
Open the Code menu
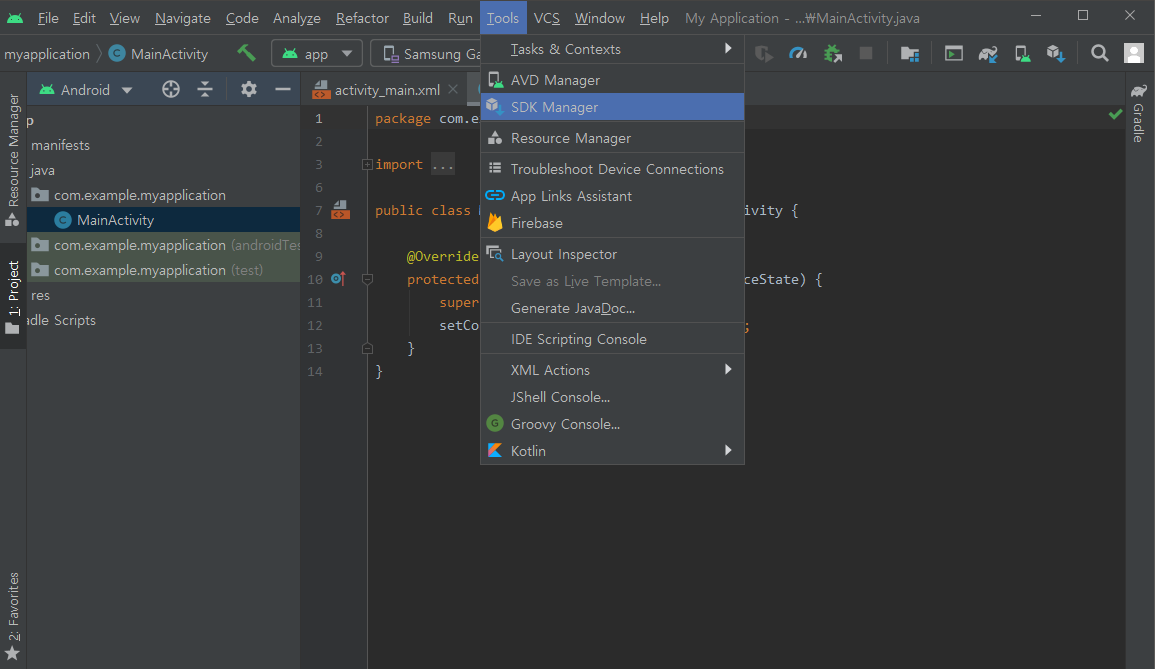(x=242, y=18)
